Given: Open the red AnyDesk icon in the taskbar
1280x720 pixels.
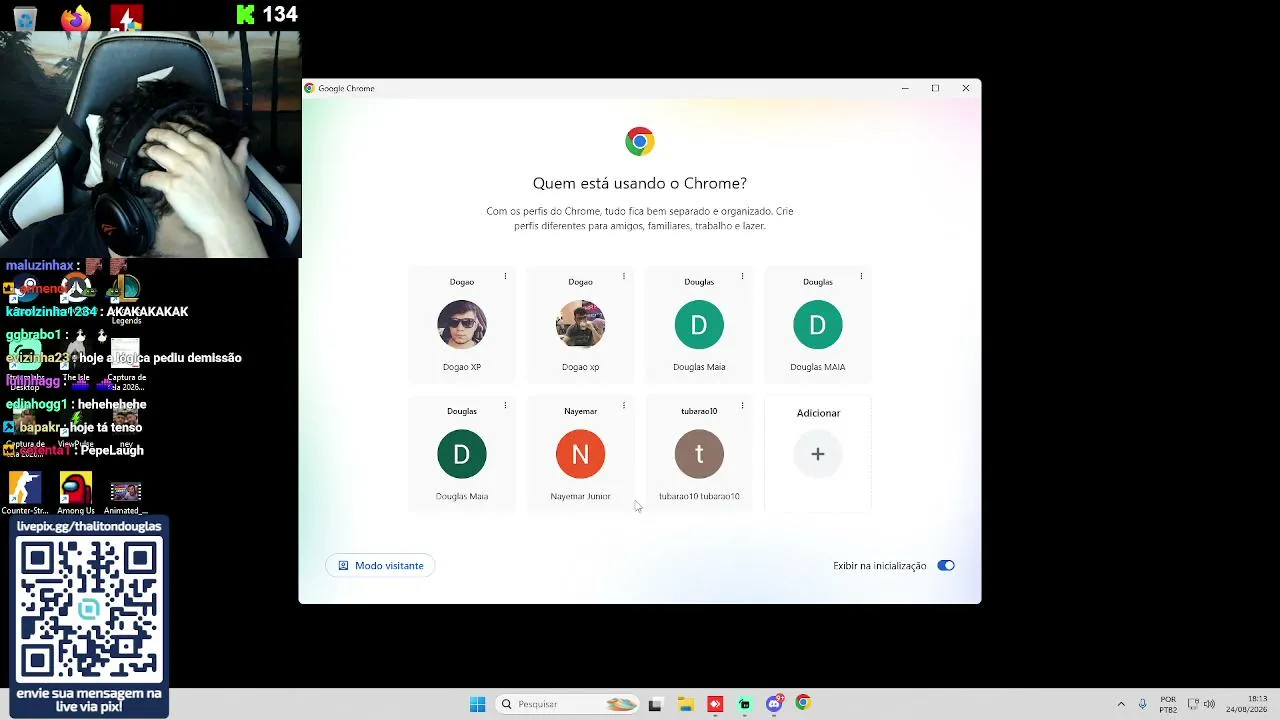Looking at the screenshot, I should [715, 704].
